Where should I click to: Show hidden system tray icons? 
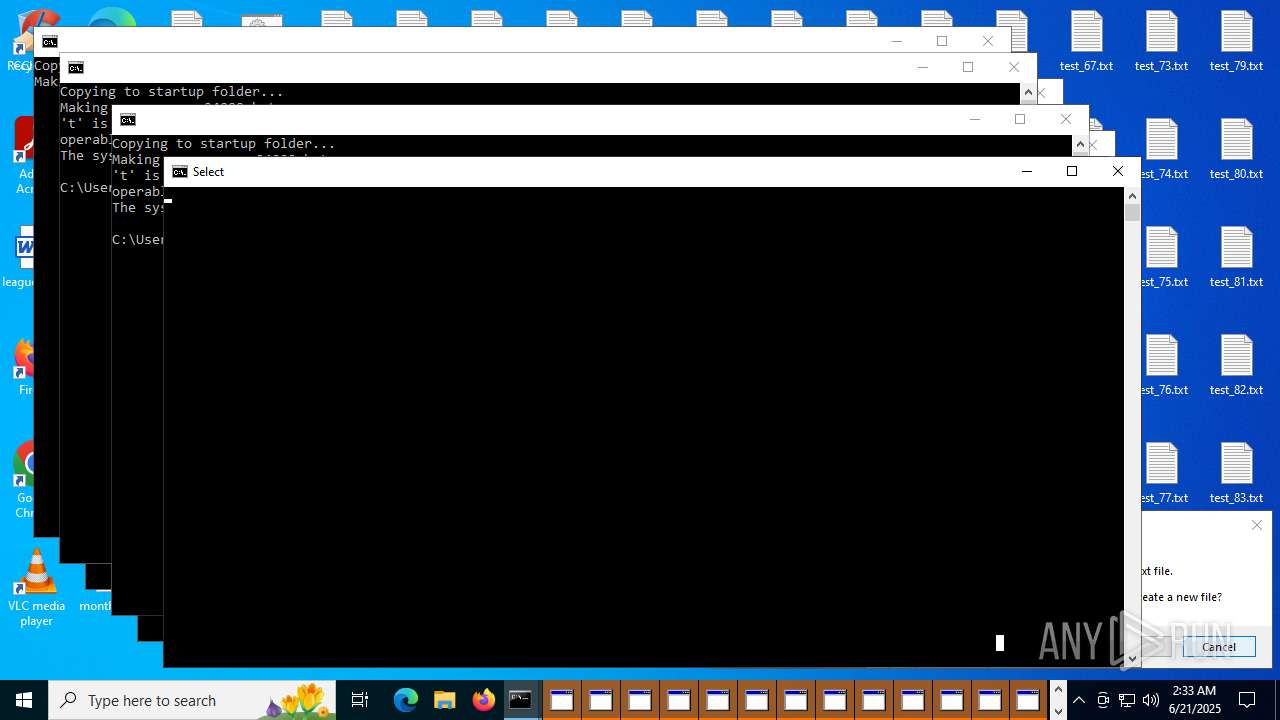1079,700
